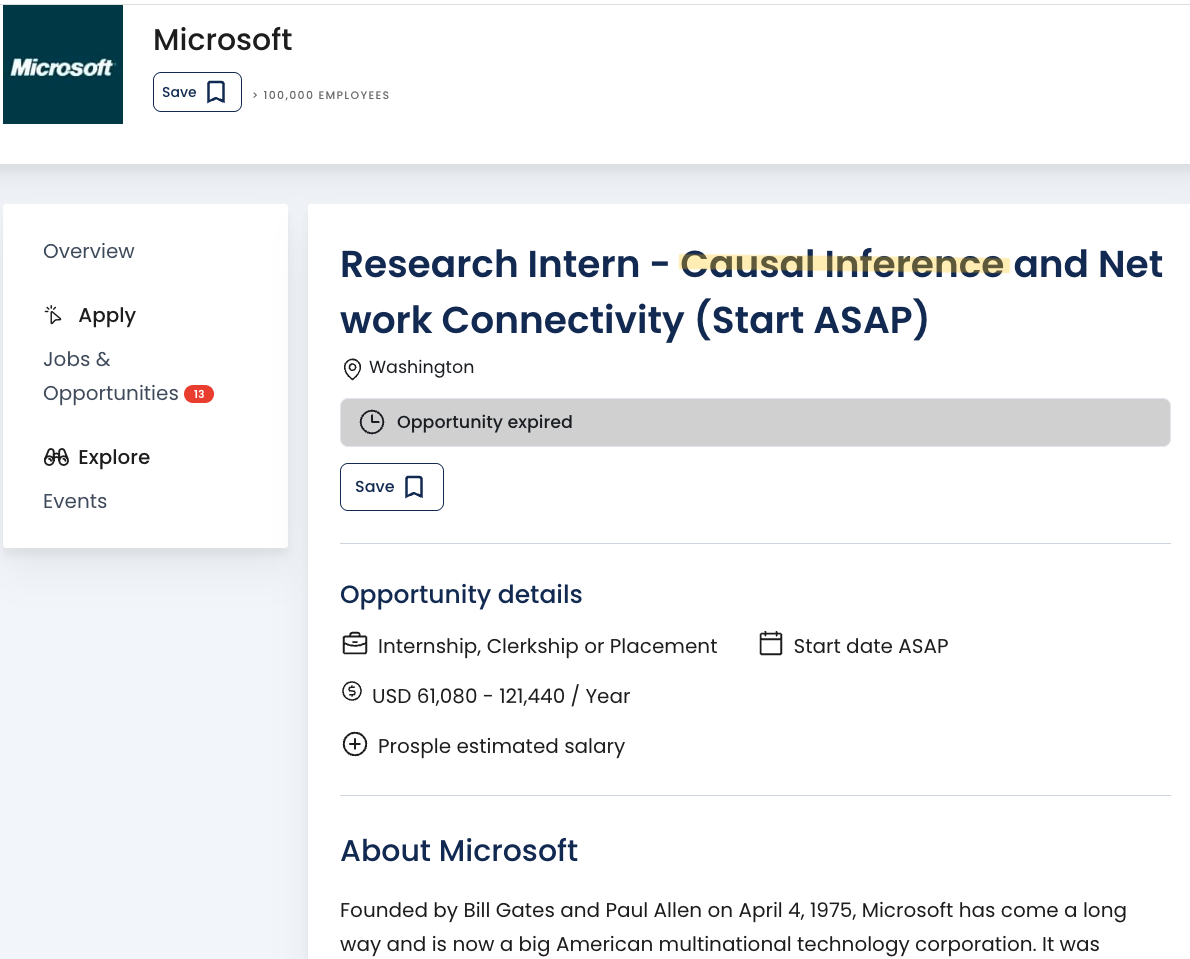This screenshot has height=959, width=1190.
Task: Click the Research Intern job title heading
Action: [x=751, y=292]
